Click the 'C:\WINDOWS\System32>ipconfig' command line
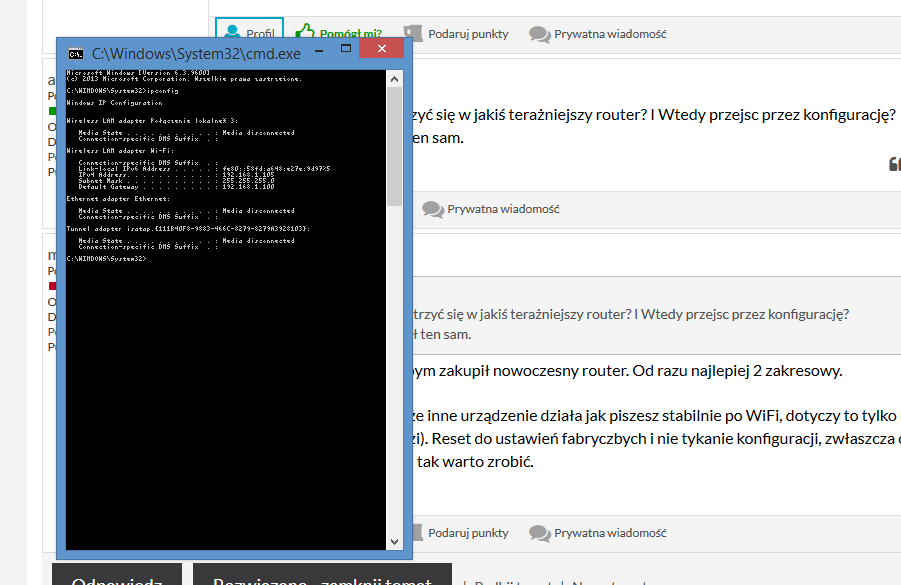The width and height of the screenshot is (901, 585). coord(122,91)
